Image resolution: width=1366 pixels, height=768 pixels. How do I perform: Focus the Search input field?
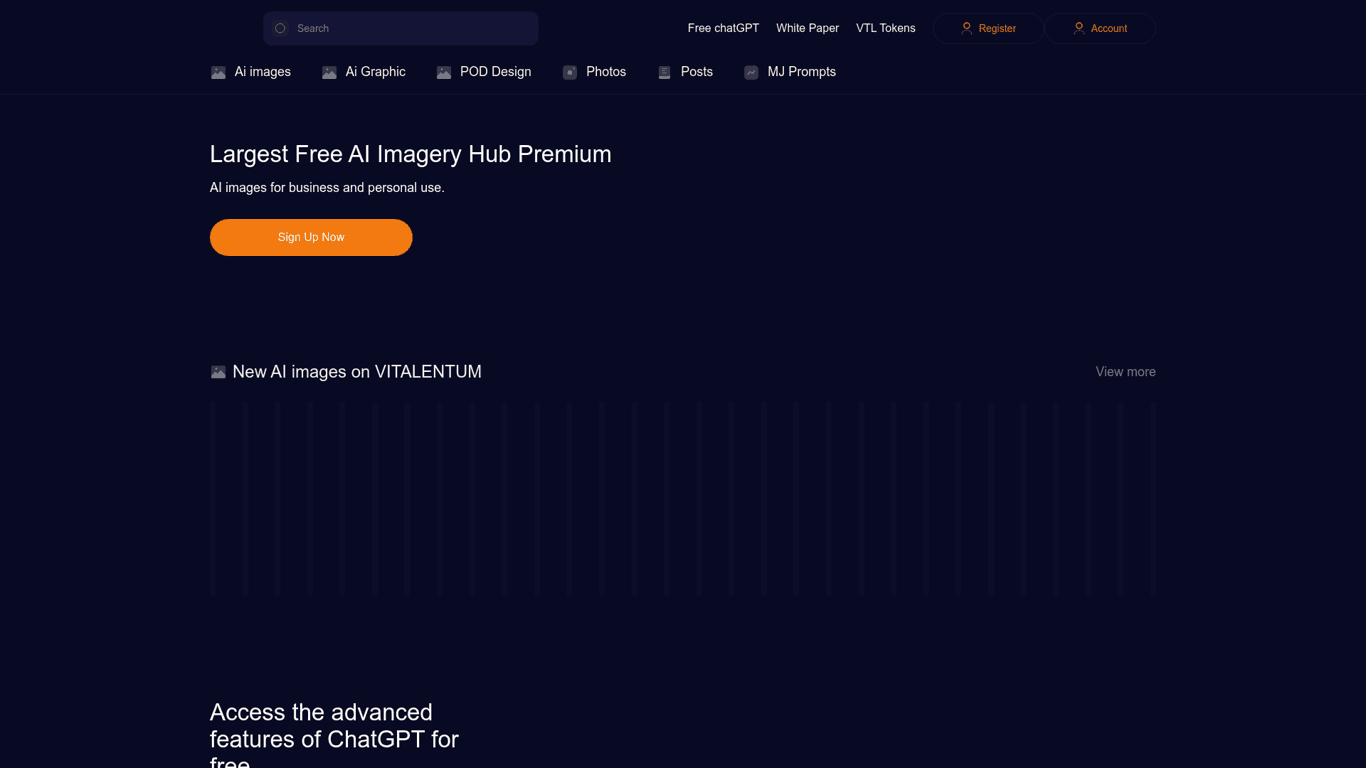pyautogui.click(x=410, y=29)
